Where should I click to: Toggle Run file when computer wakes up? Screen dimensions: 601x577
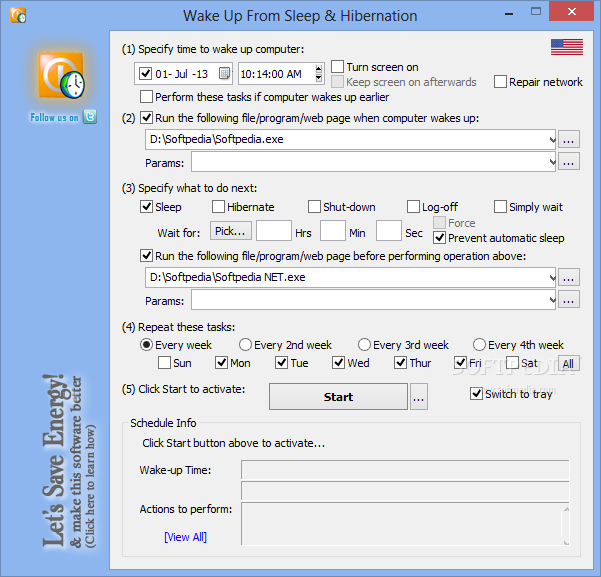[146, 118]
